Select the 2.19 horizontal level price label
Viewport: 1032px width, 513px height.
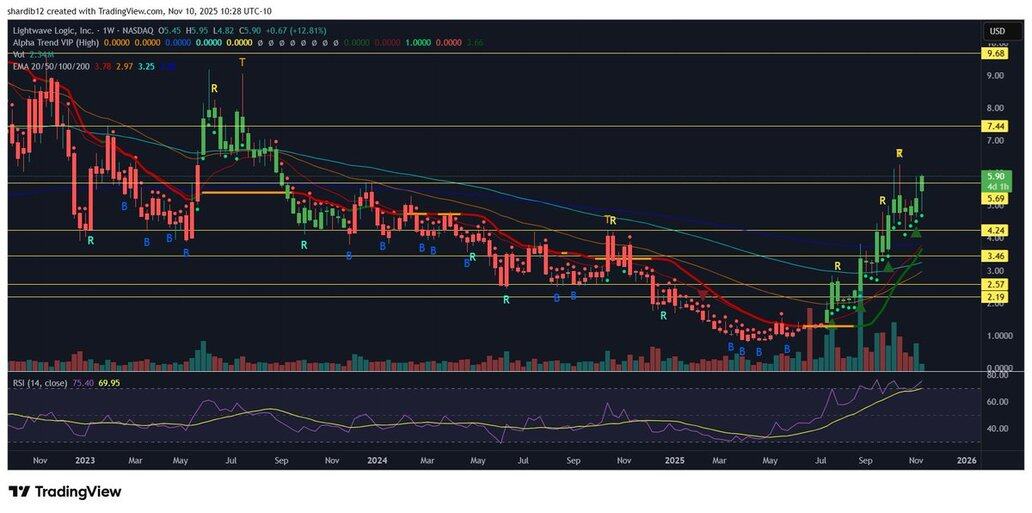tap(996, 297)
